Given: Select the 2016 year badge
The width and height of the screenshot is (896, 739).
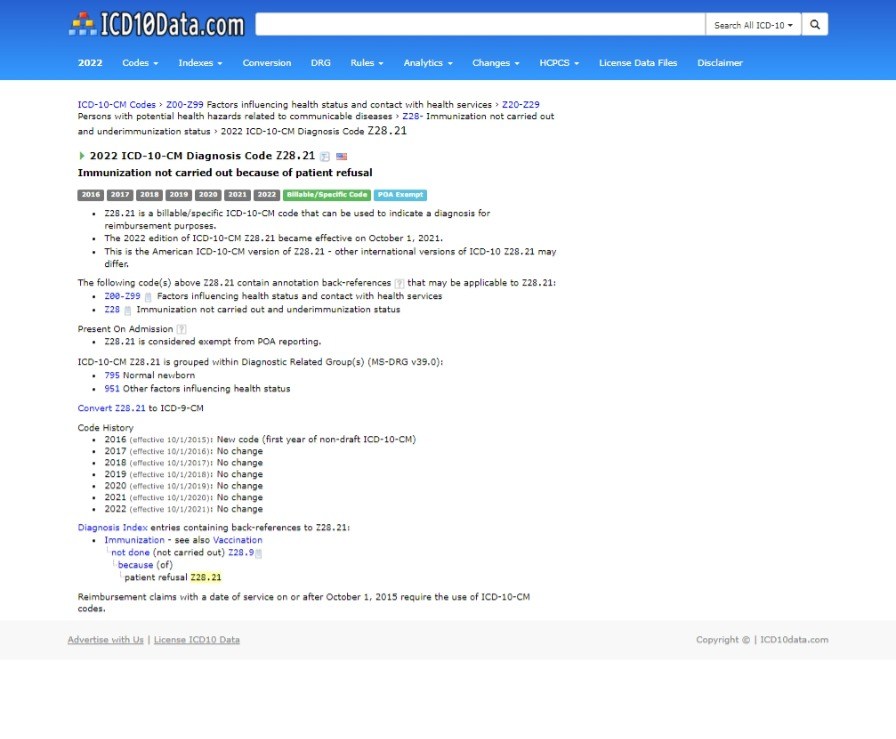Looking at the screenshot, I should (91, 195).
